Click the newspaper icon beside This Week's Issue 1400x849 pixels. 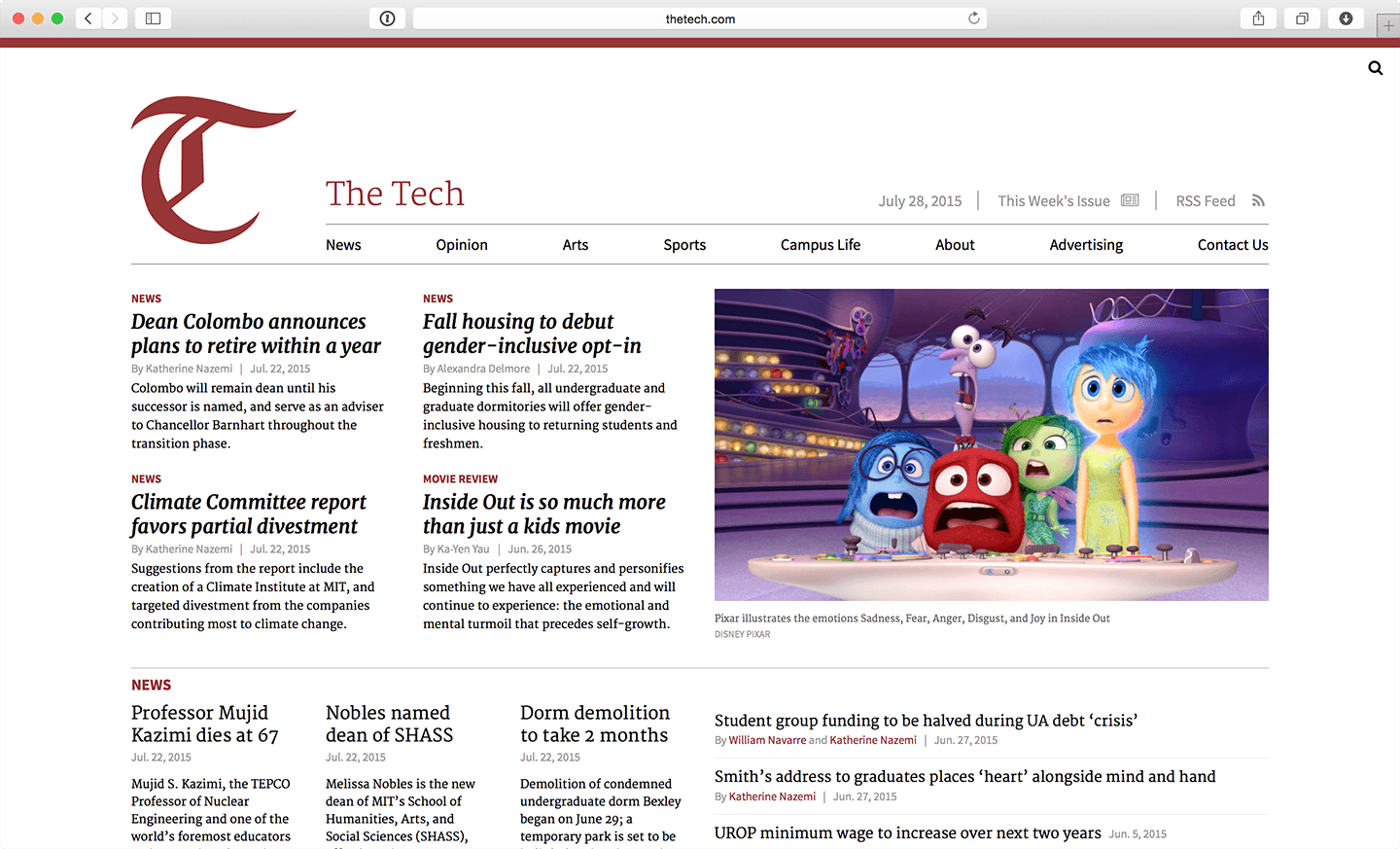1130,200
